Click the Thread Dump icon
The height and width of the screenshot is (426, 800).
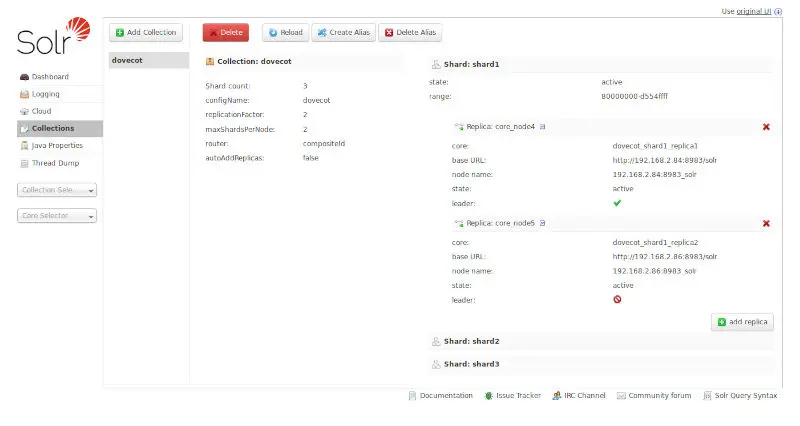click(24, 163)
